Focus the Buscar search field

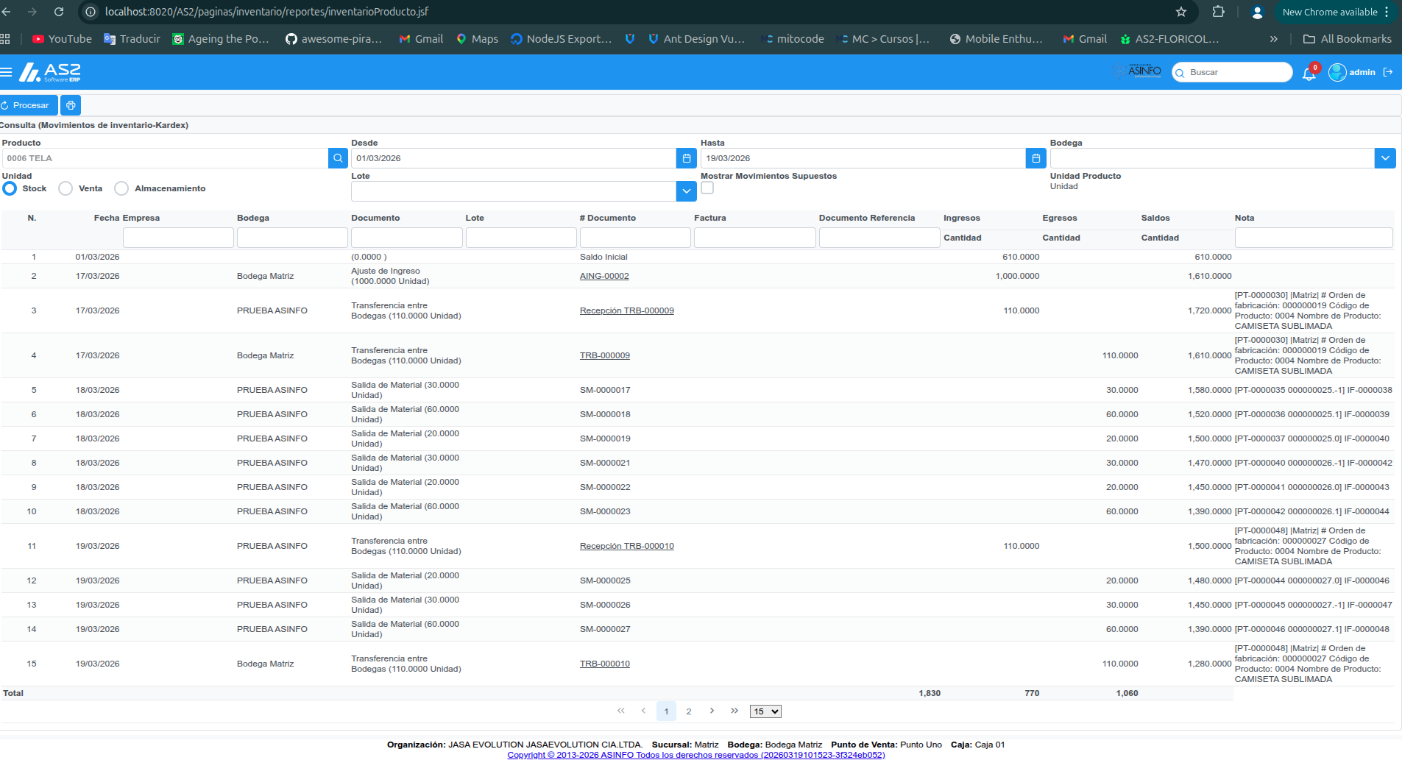[1232, 72]
